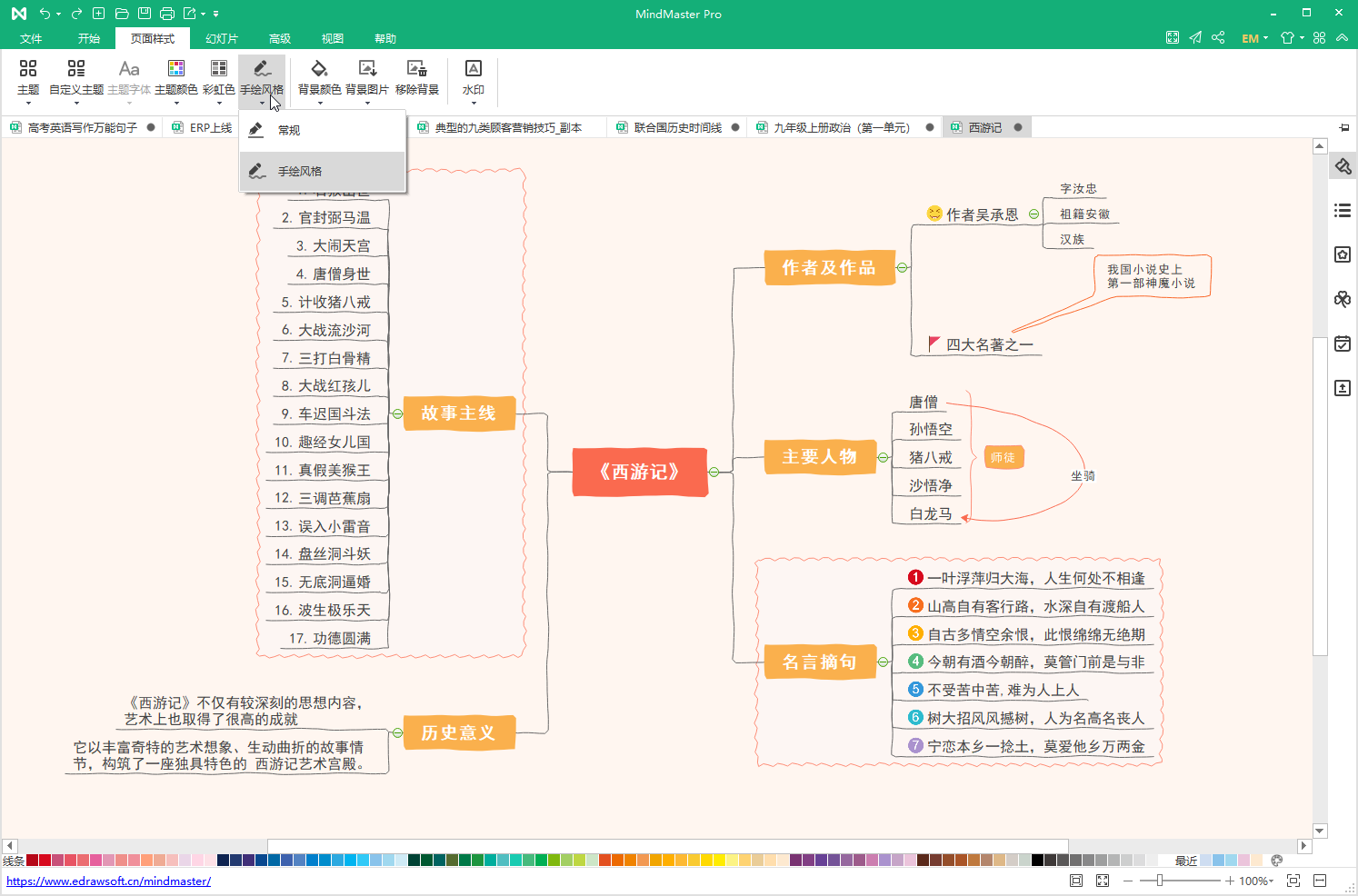Create a new document with the plus icon
The width and height of the screenshot is (1358, 896).
coord(99,14)
